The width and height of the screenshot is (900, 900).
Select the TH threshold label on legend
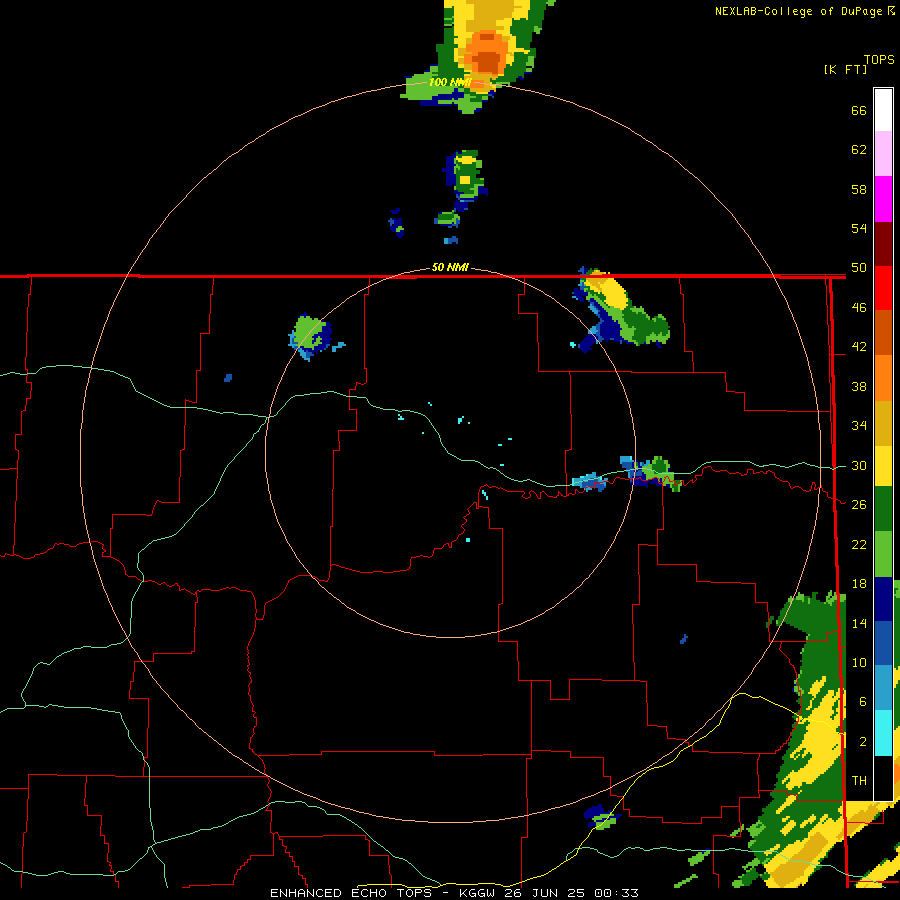click(859, 781)
